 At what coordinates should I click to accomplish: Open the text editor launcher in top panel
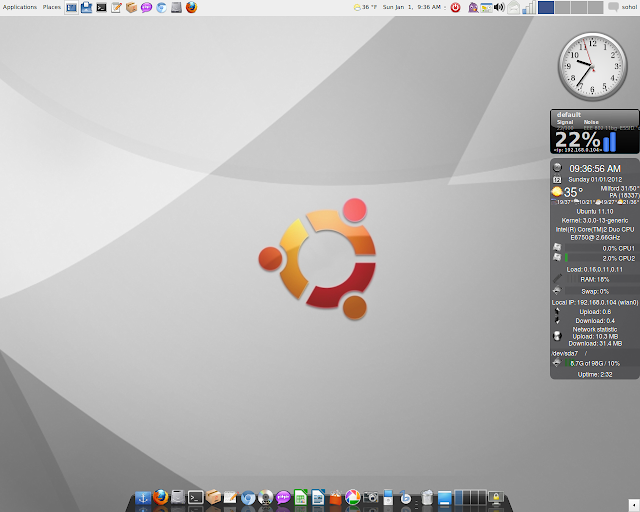[x=116, y=7]
